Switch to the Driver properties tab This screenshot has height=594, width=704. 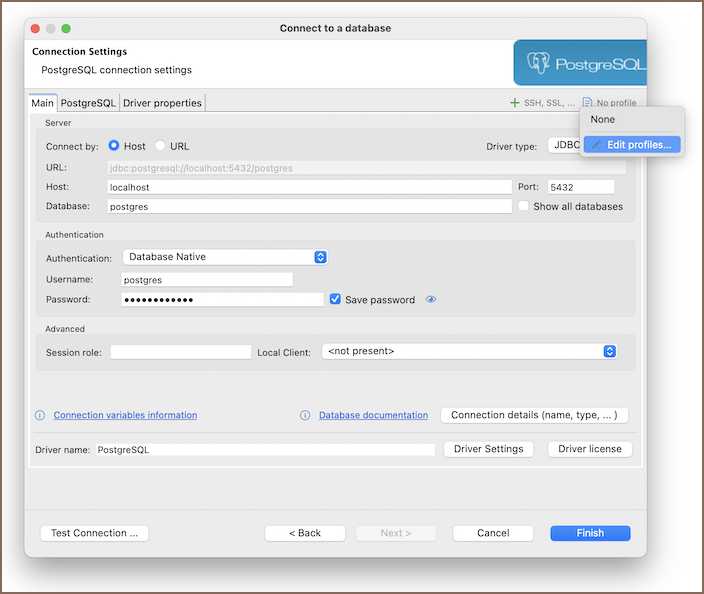pos(162,103)
